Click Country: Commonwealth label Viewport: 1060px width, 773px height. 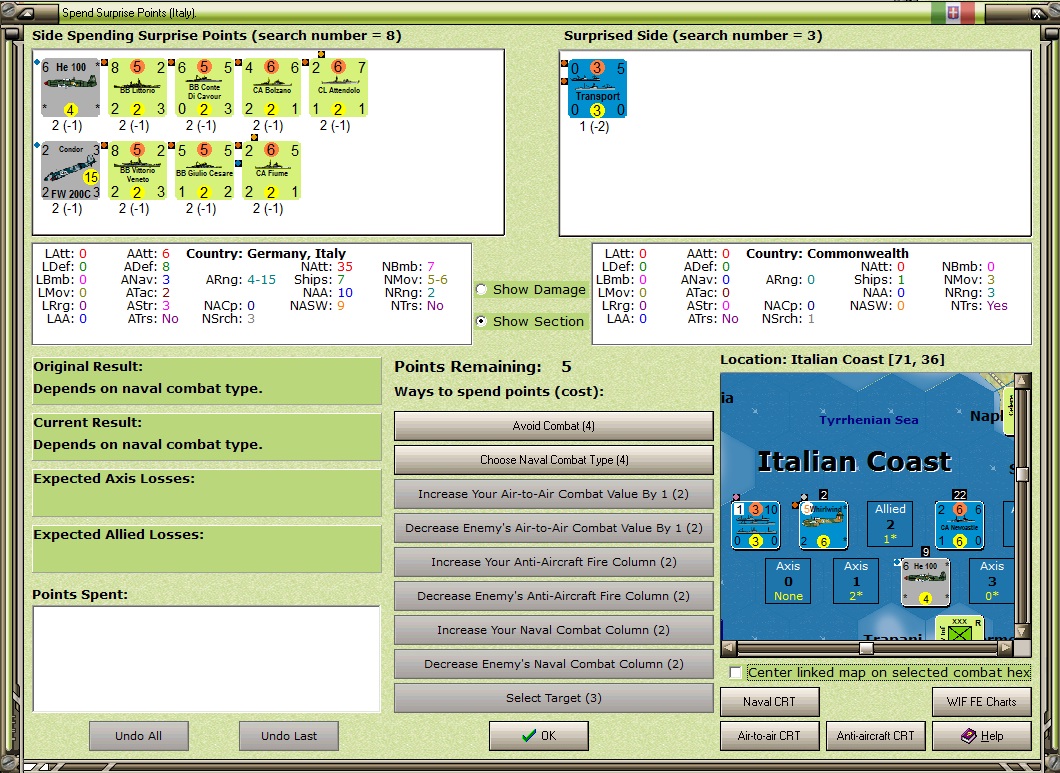(827, 254)
